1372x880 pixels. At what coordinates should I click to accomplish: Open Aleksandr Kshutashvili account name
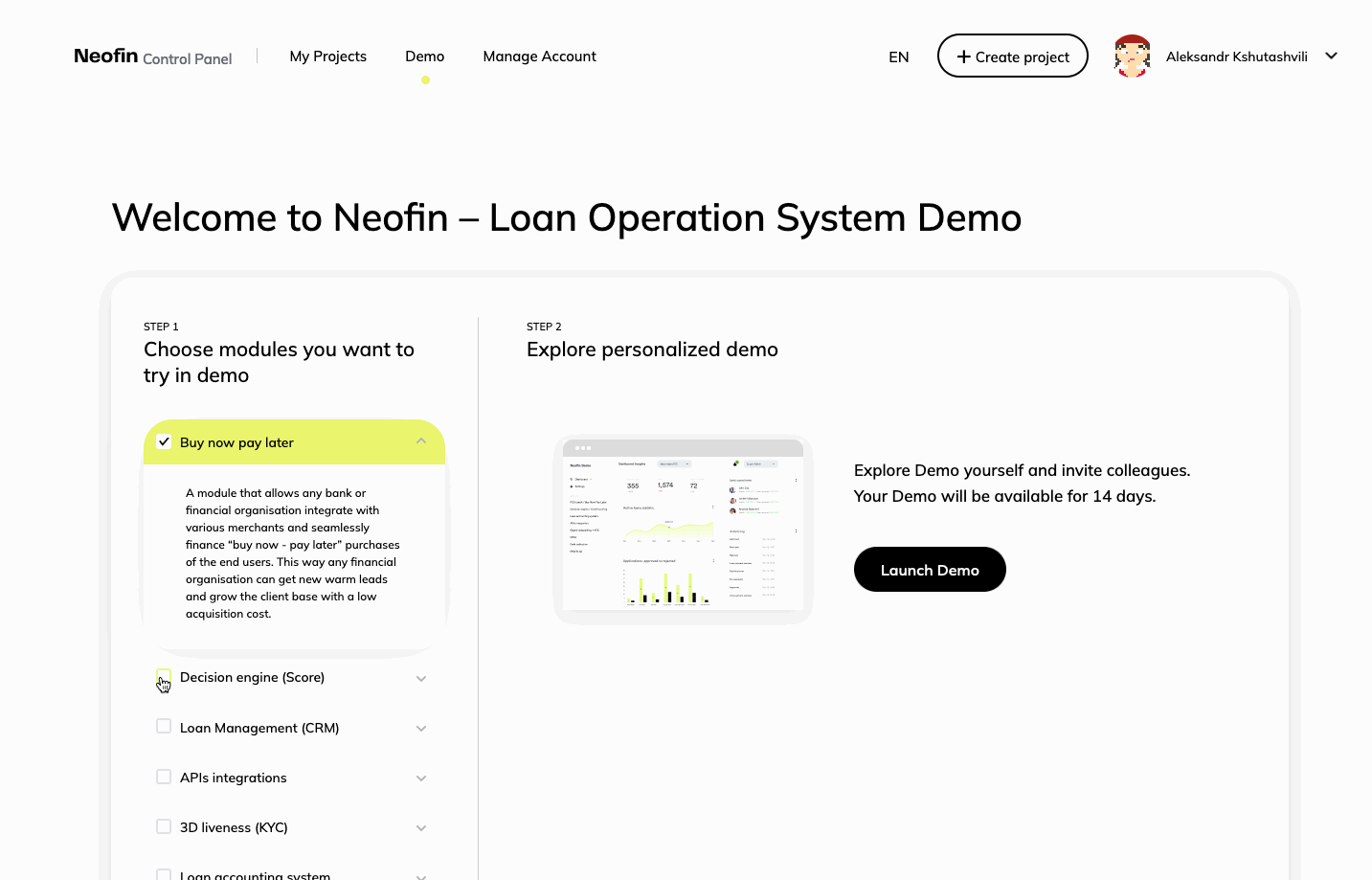click(1236, 56)
